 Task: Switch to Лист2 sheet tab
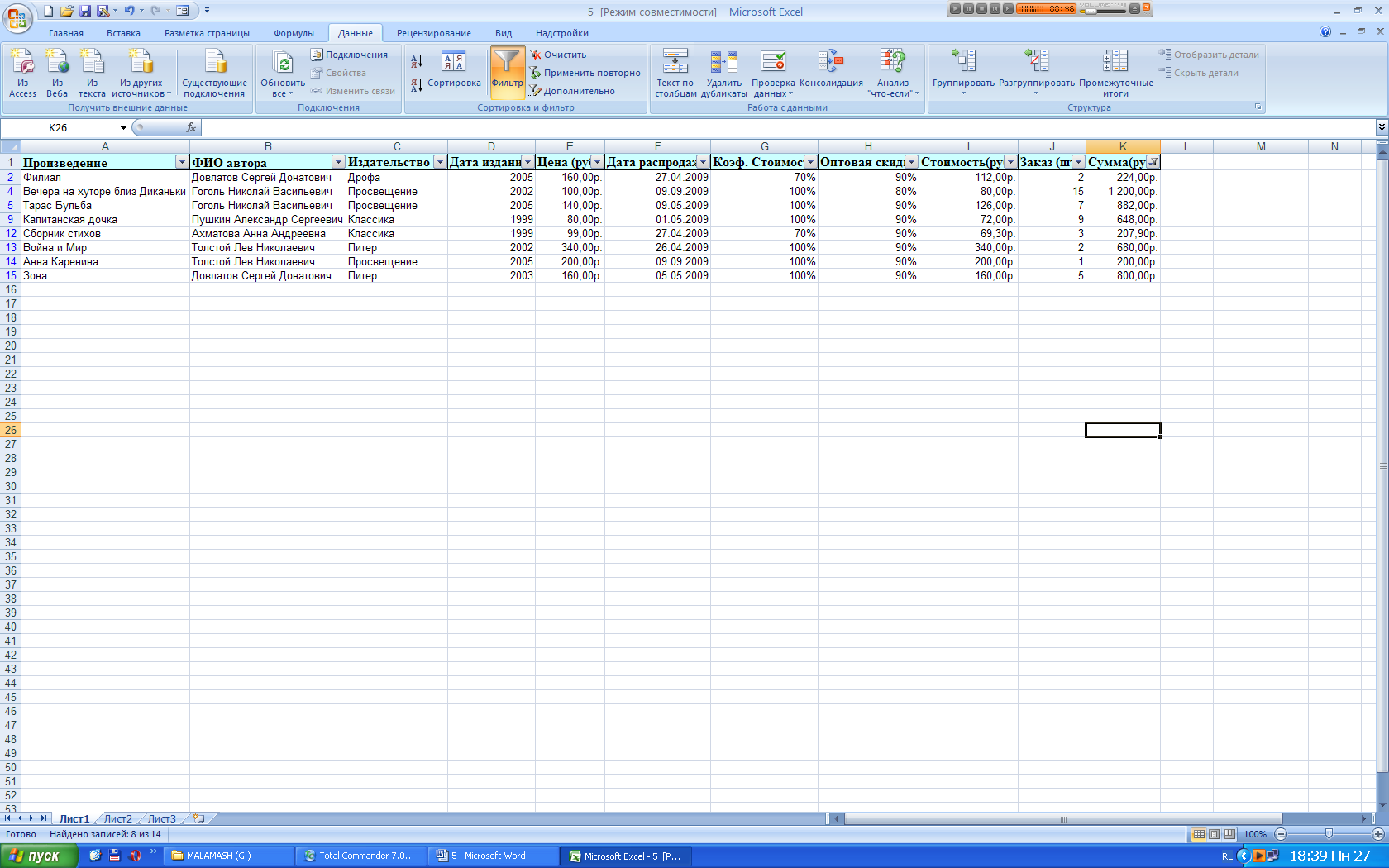117,818
